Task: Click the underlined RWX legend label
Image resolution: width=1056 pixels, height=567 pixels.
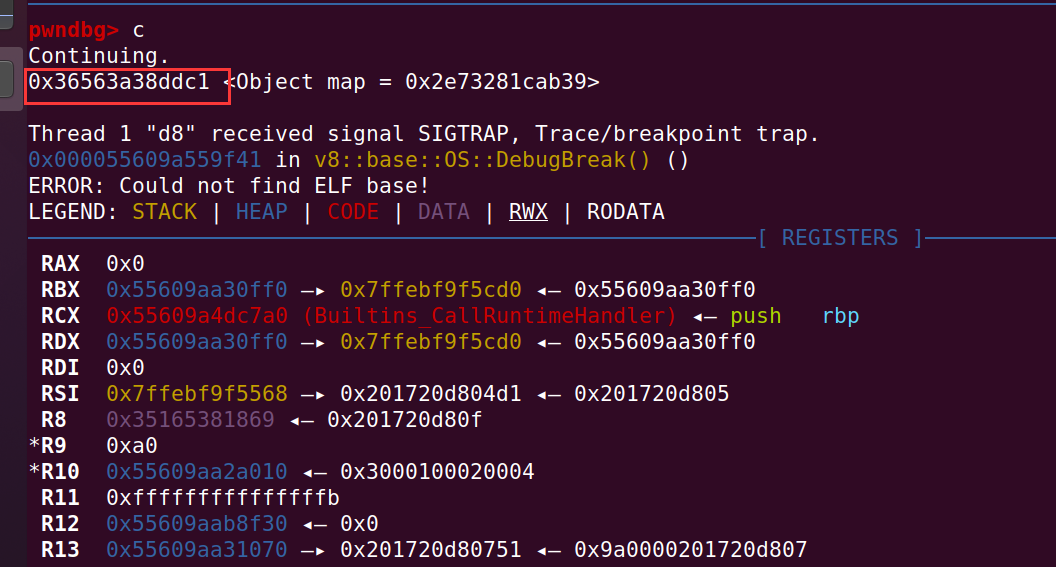Action: (x=528, y=212)
